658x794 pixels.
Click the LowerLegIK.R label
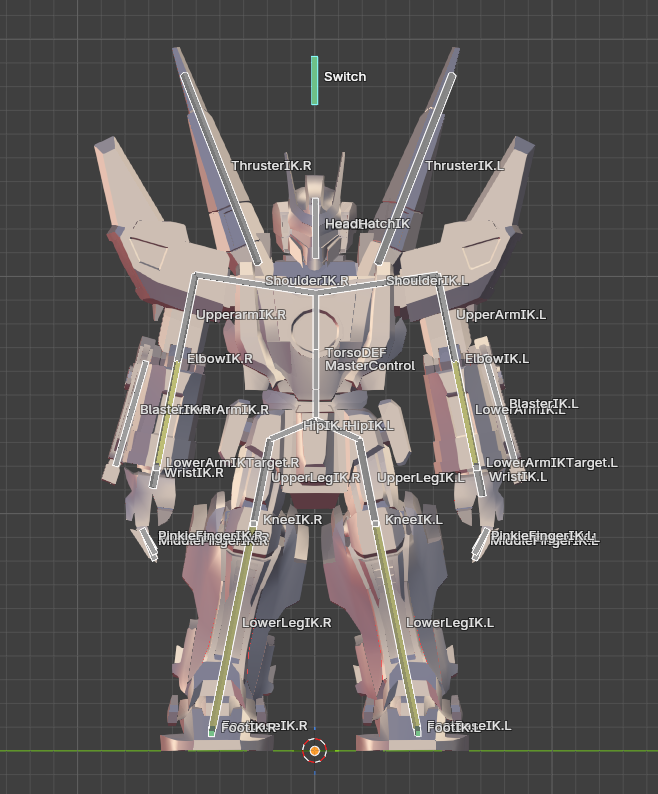coord(287,623)
